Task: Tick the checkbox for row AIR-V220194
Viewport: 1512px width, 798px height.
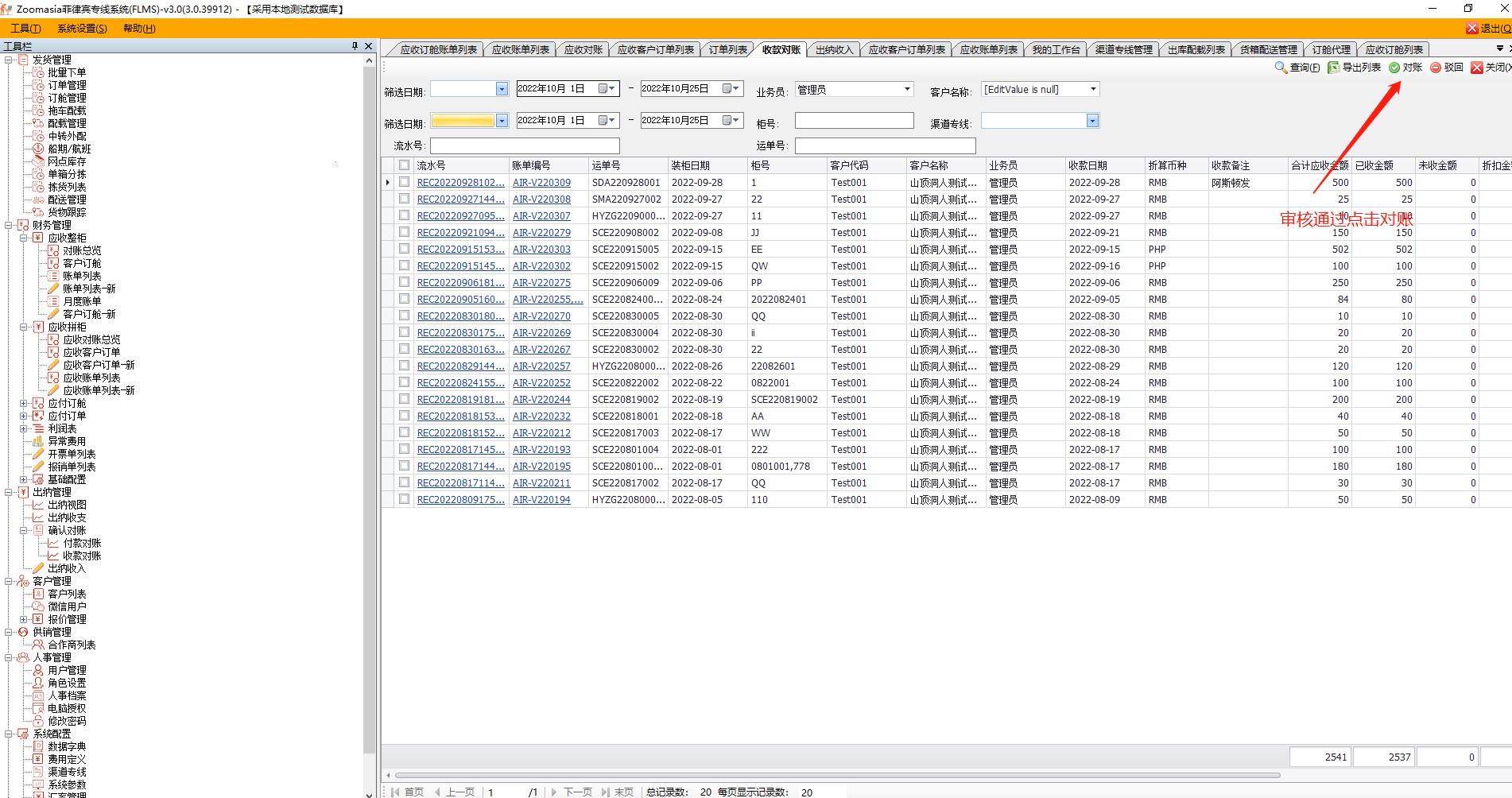Action: [405, 499]
